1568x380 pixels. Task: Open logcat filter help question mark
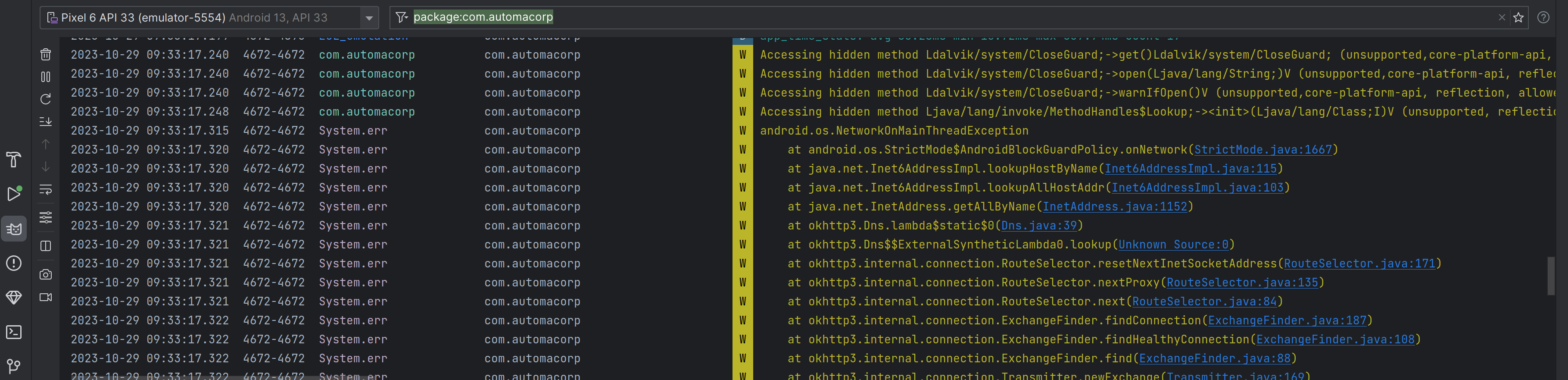point(1543,18)
